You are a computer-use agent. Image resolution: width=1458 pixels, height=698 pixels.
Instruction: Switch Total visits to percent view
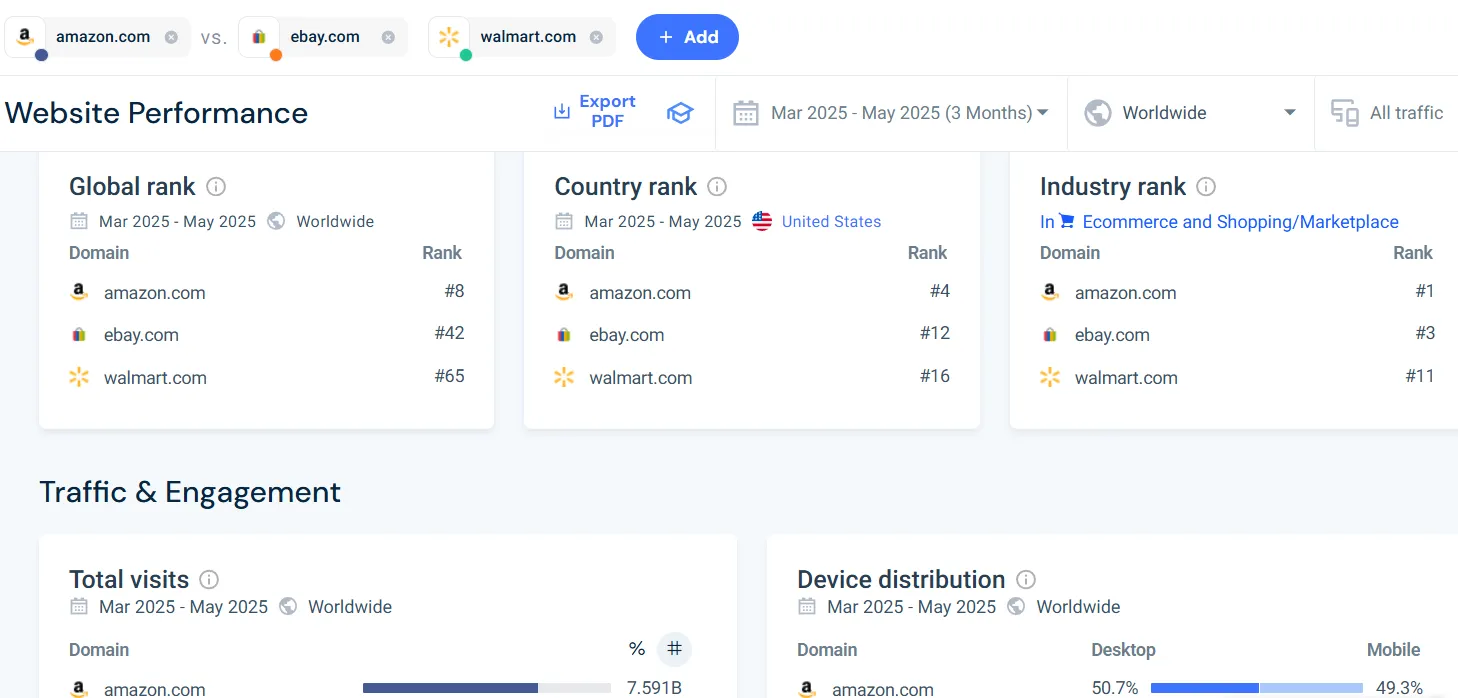[x=637, y=649]
